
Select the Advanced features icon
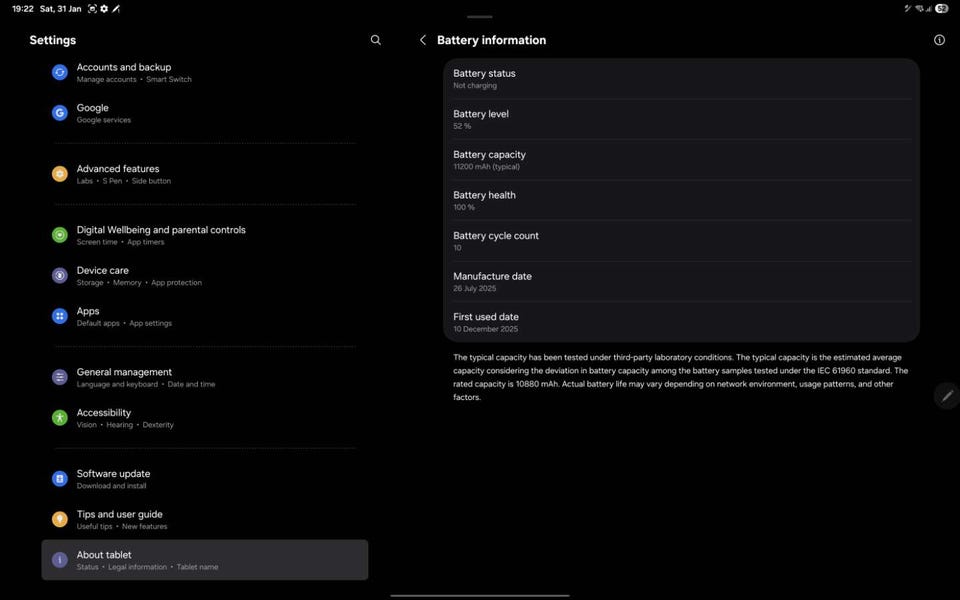click(x=60, y=174)
